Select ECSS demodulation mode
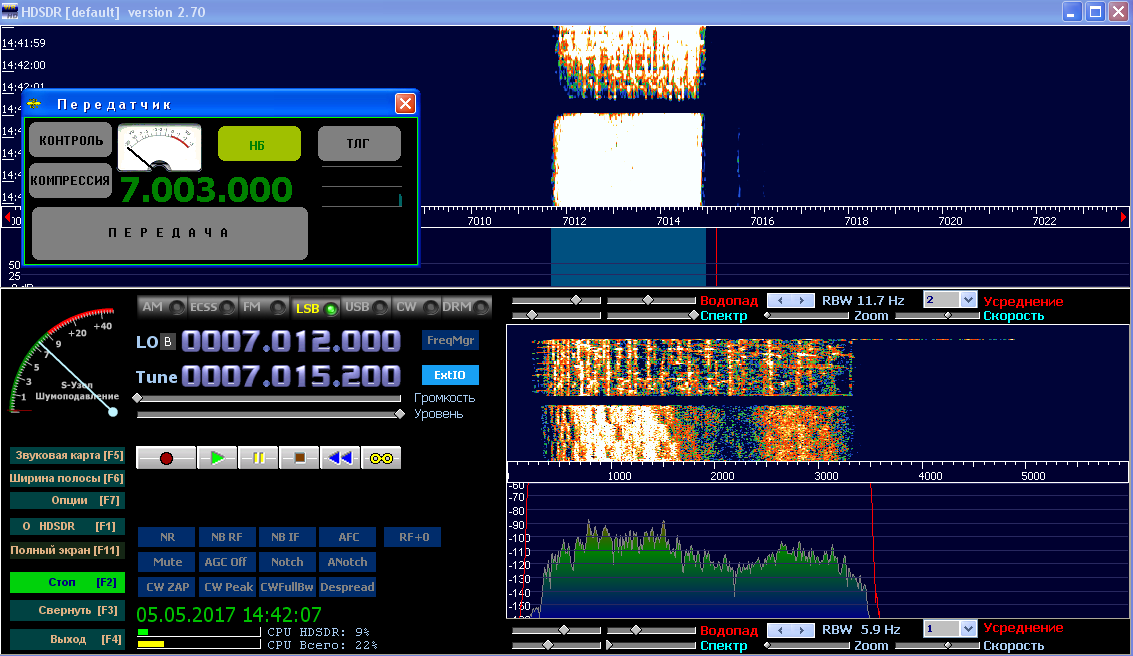Image resolution: width=1133 pixels, height=656 pixels. point(212,307)
